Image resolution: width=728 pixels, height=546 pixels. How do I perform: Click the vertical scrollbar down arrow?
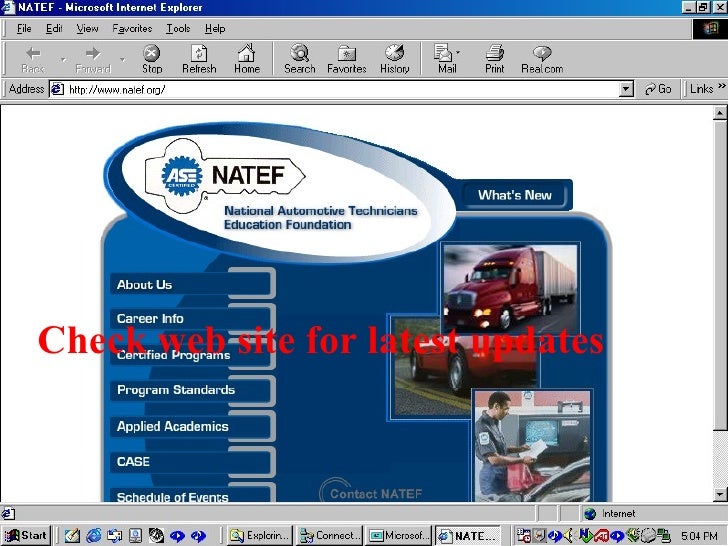click(x=720, y=494)
